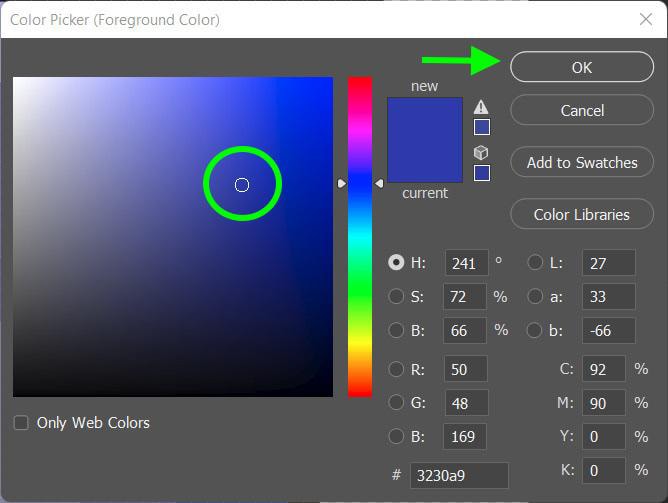
Task: Select the in-gamut color swatch below warning
Action: 482,127
